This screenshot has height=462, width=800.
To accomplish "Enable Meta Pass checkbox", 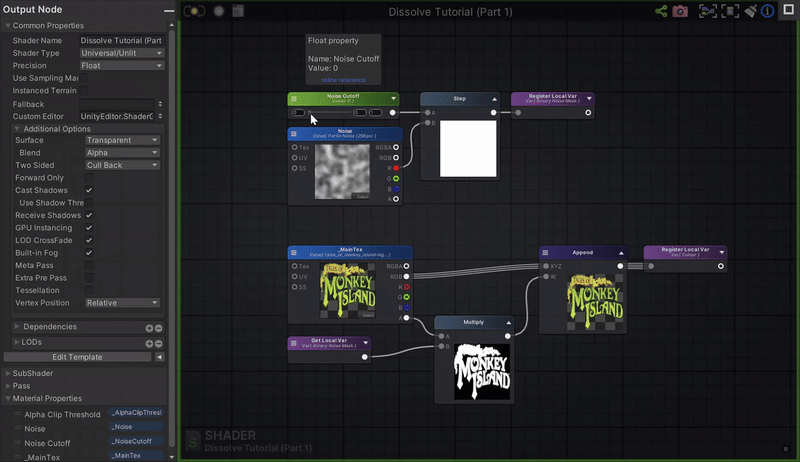I will point(89,265).
